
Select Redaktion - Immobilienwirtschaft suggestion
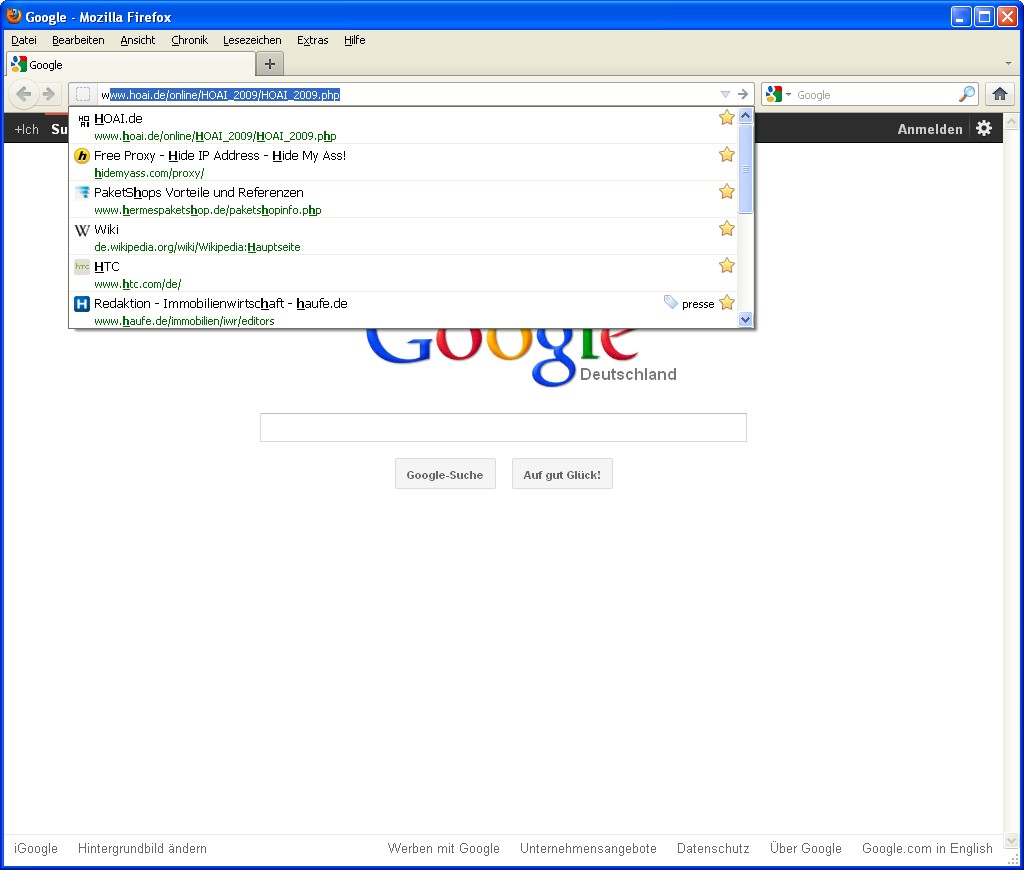(221, 303)
